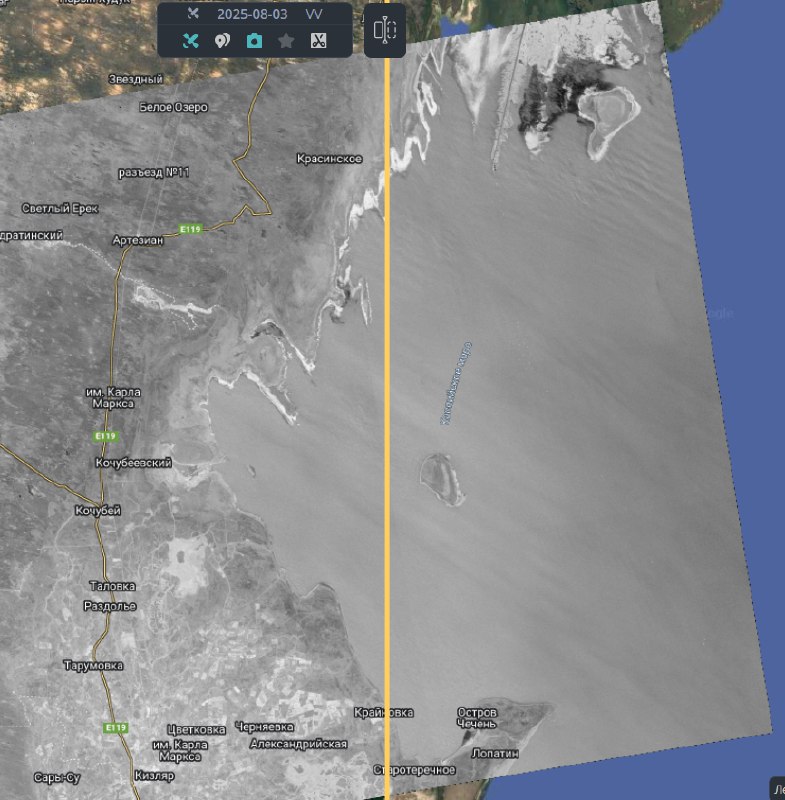Viewport: 785px width, 800px height.
Task: Click the Каспийское море sea label
Action: (x=455, y=384)
